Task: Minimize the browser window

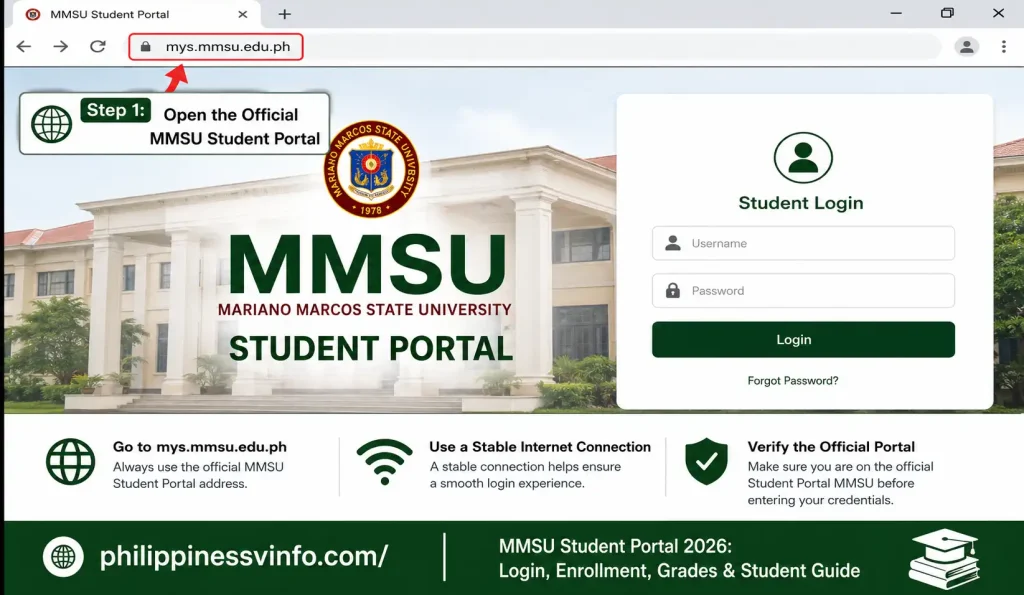Action: coord(896,13)
